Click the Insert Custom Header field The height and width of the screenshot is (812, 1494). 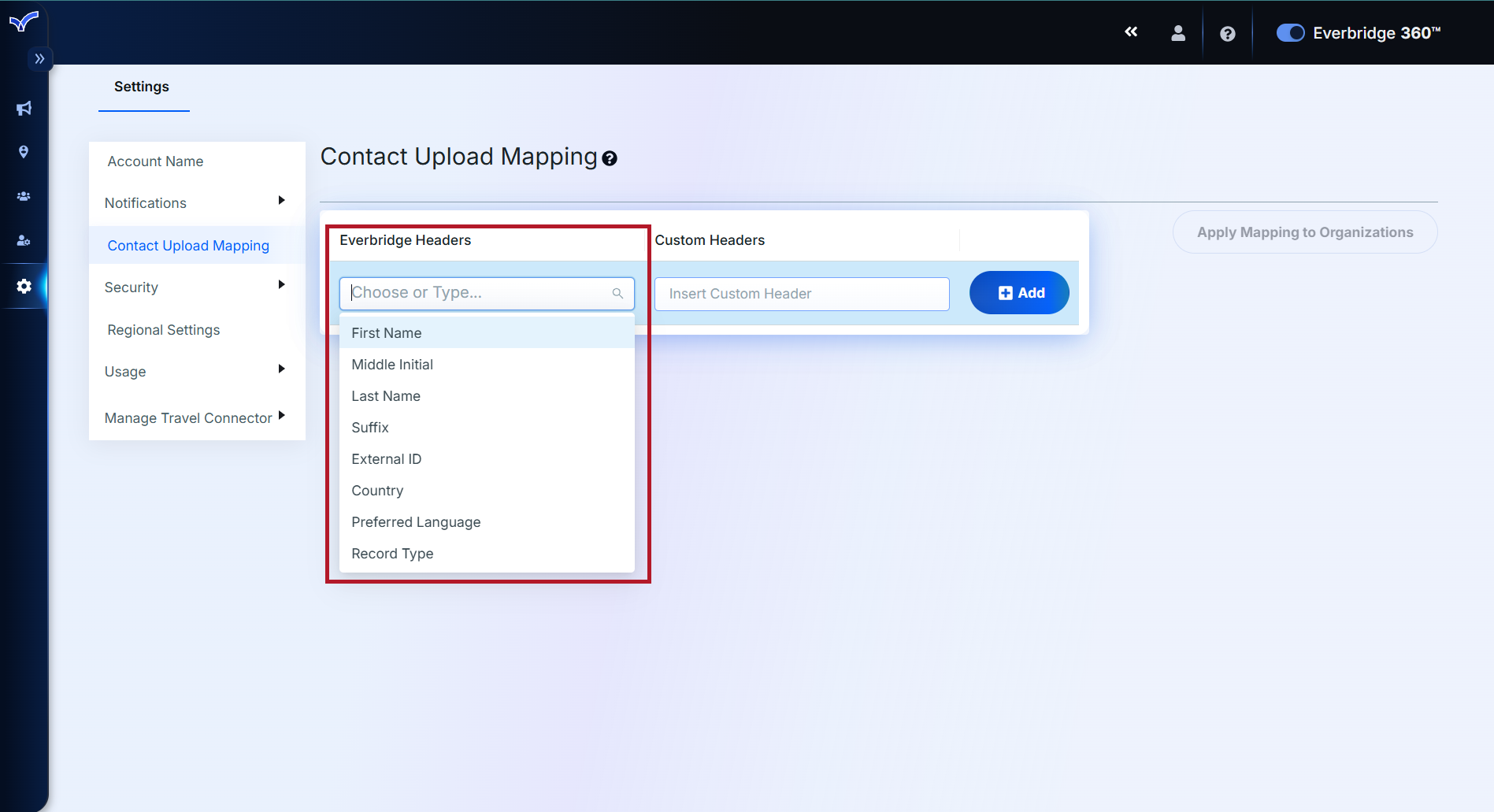click(801, 294)
